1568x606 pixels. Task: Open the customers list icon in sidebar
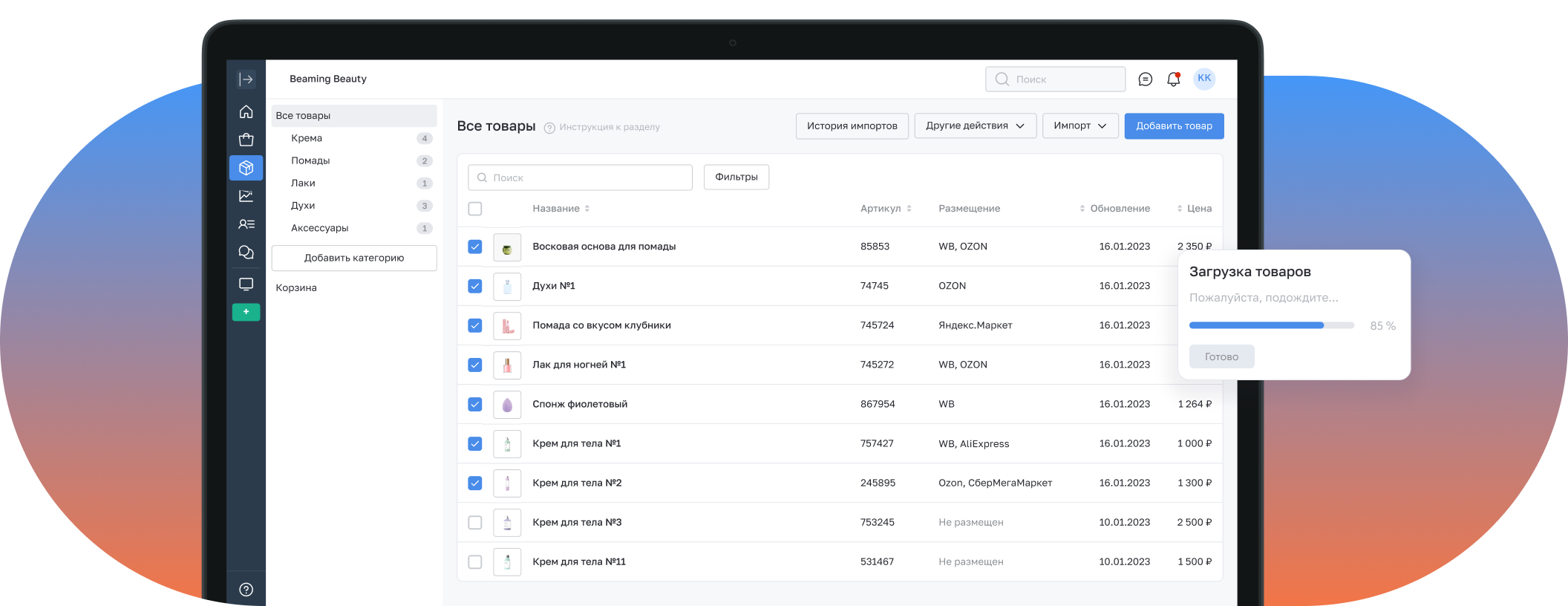tap(246, 224)
